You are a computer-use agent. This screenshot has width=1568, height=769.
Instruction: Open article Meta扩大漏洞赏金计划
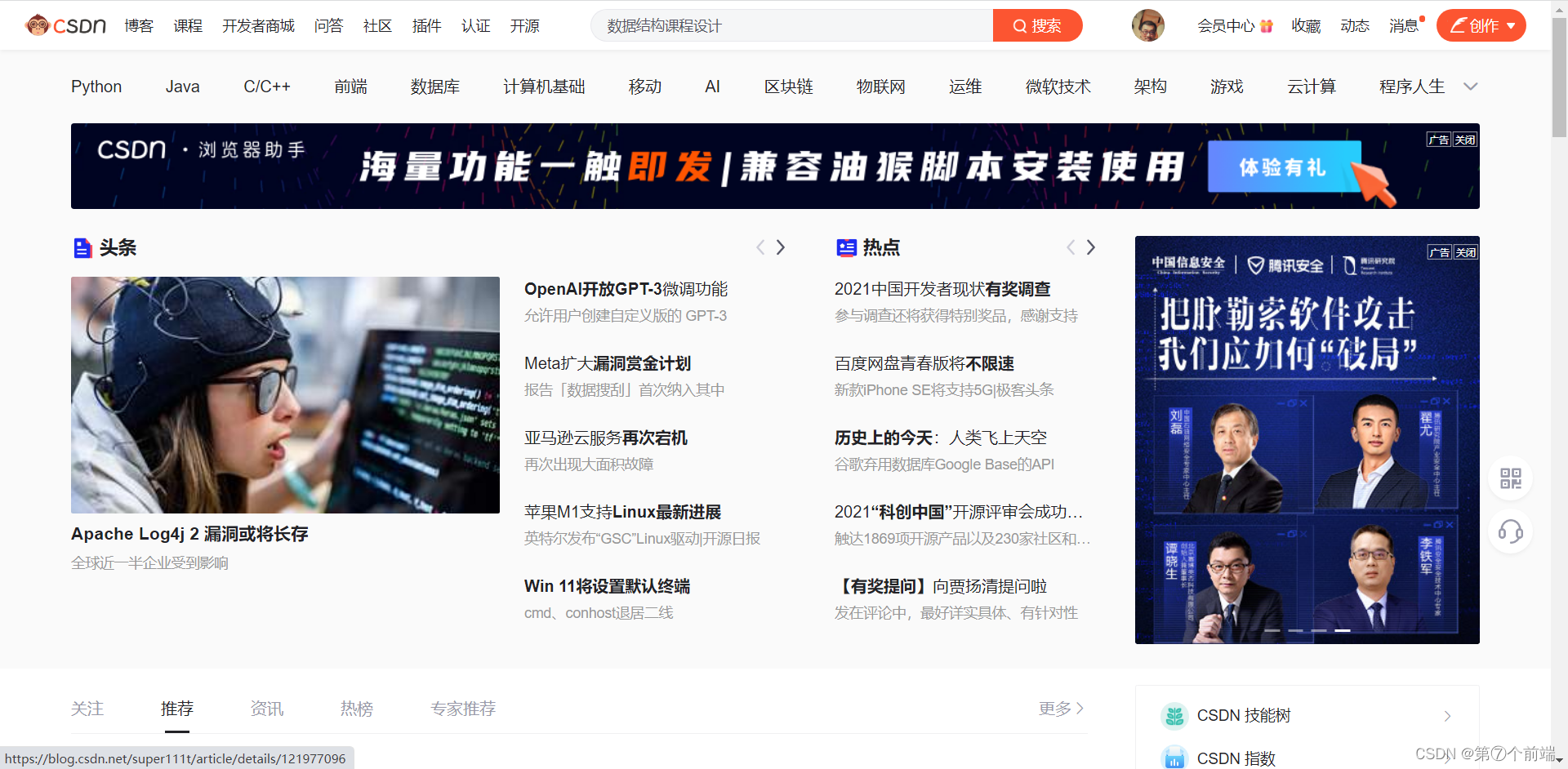(x=608, y=363)
